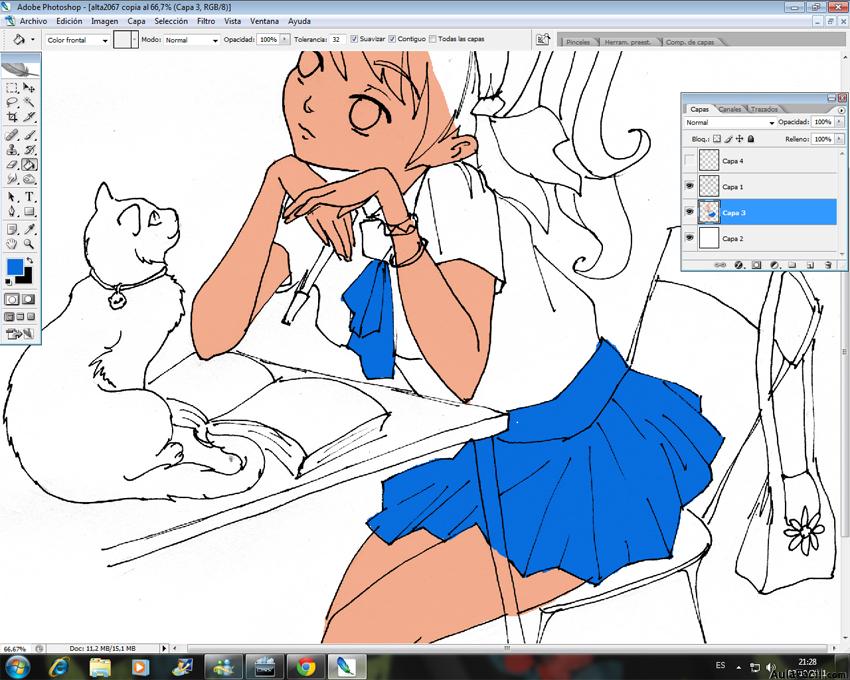Image resolution: width=850 pixels, height=680 pixels.
Task: Open the options bar Opacidad slider arrow
Action: (284, 40)
